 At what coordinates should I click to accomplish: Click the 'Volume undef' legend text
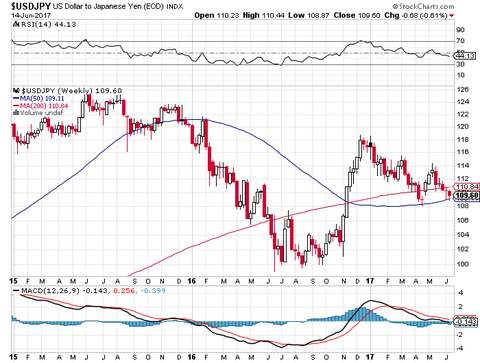pos(41,113)
